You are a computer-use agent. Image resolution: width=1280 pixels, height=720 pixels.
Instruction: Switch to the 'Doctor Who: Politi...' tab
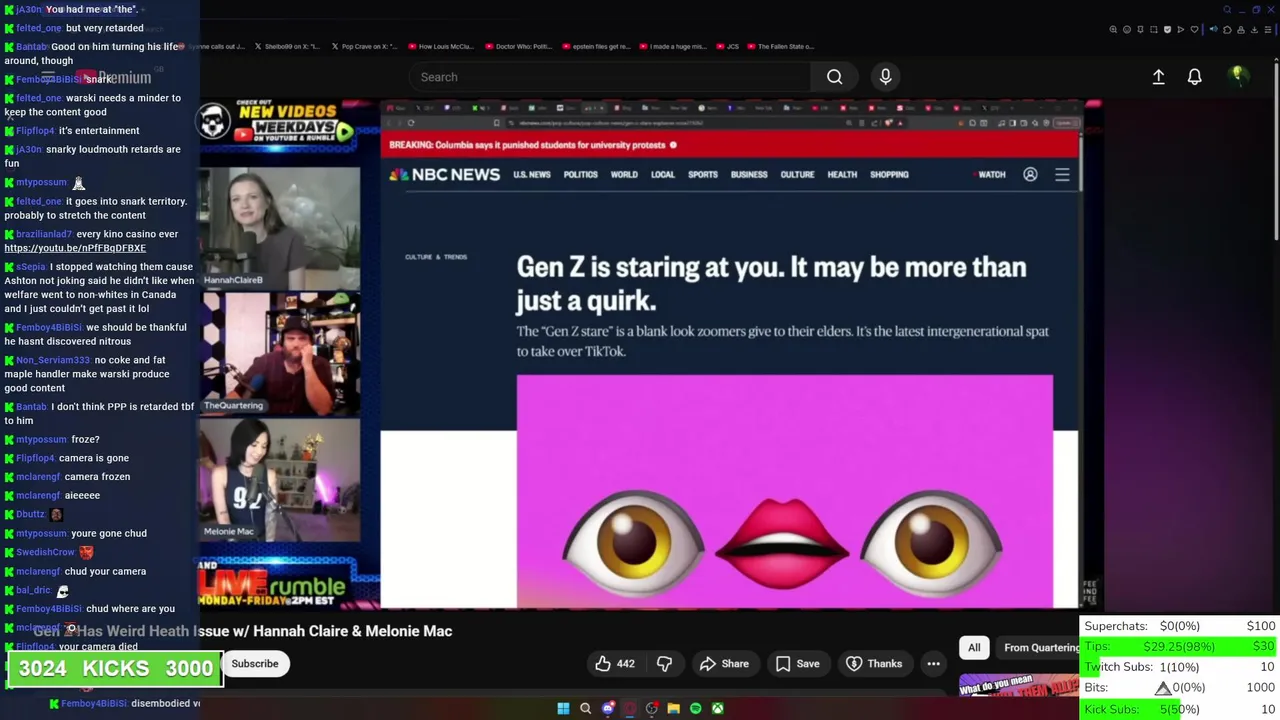pyautogui.click(x=518, y=46)
